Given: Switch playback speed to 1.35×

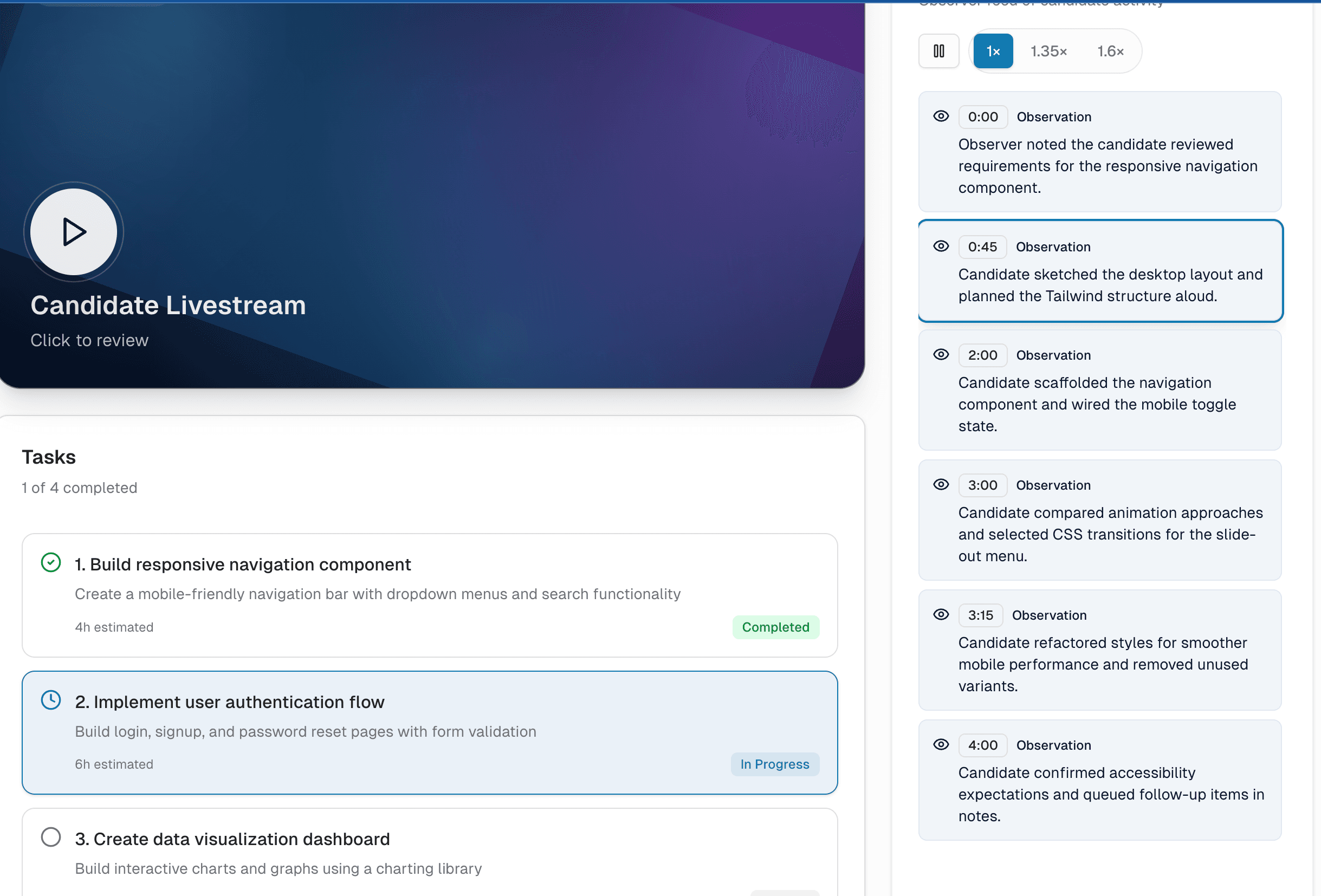Looking at the screenshot, I should tap(1048, 51).
